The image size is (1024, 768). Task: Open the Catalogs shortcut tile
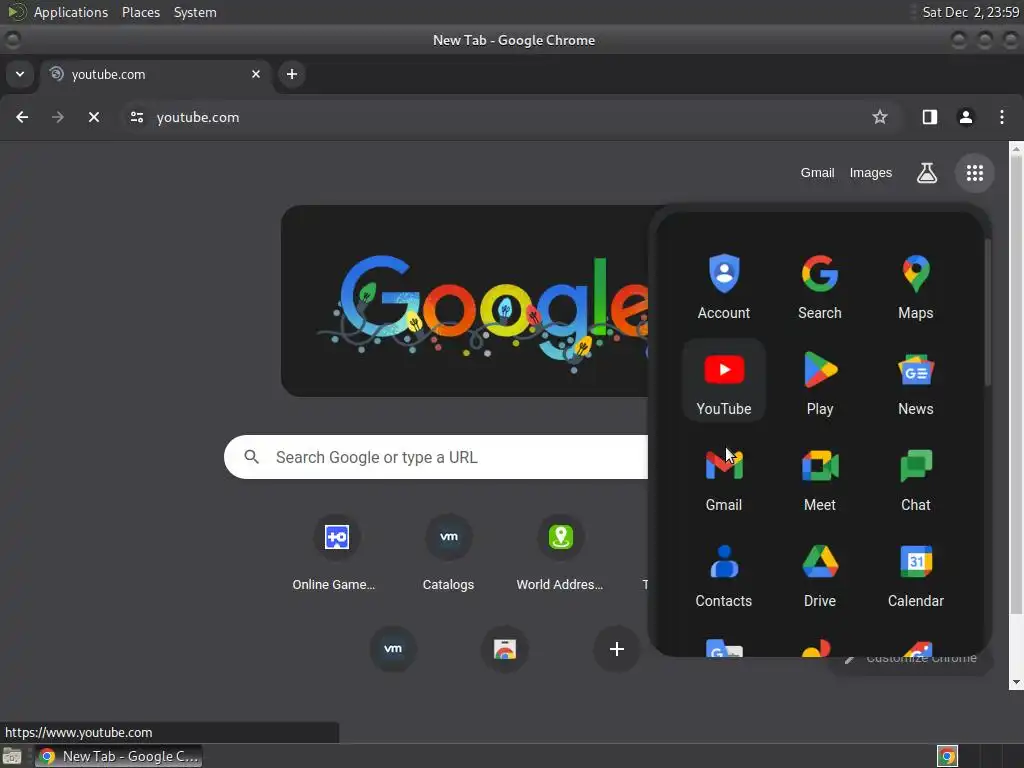tap(448, 553)
